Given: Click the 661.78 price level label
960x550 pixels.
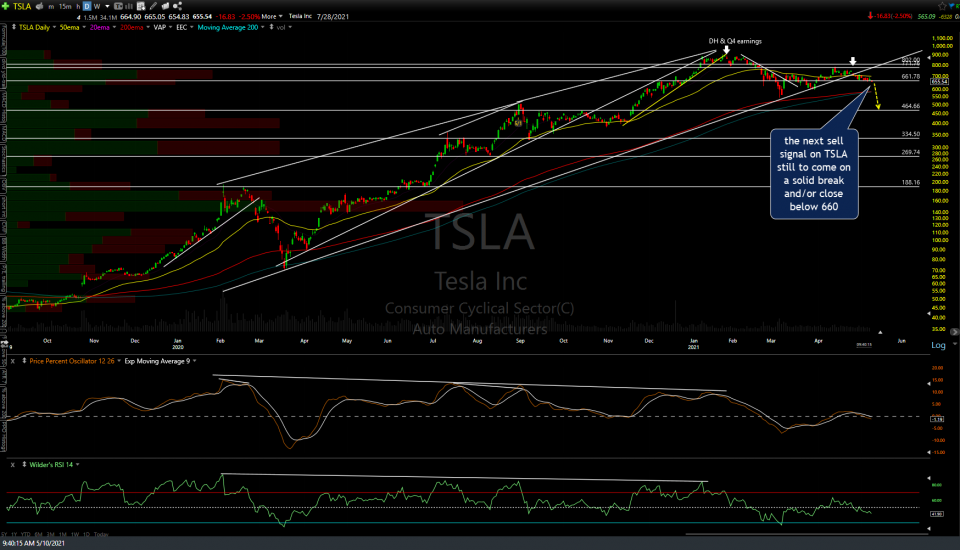Looking at the screenshot, I should coord(910,77).
